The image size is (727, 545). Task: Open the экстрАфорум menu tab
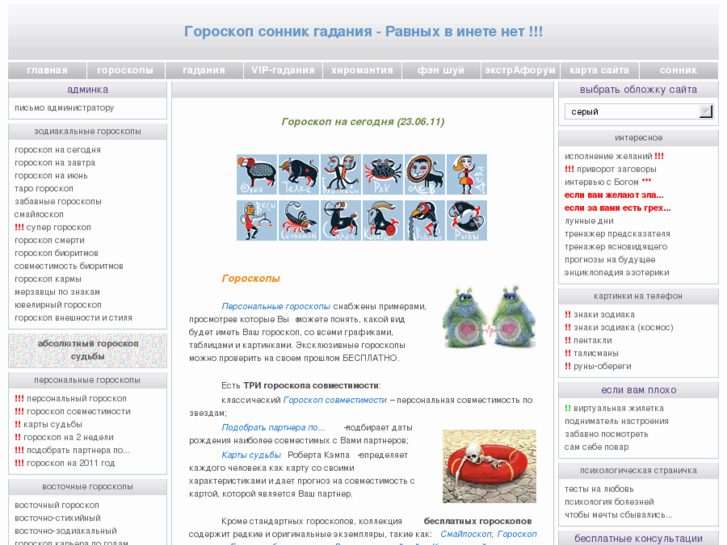pyautogui.click(x=520, y=70)
